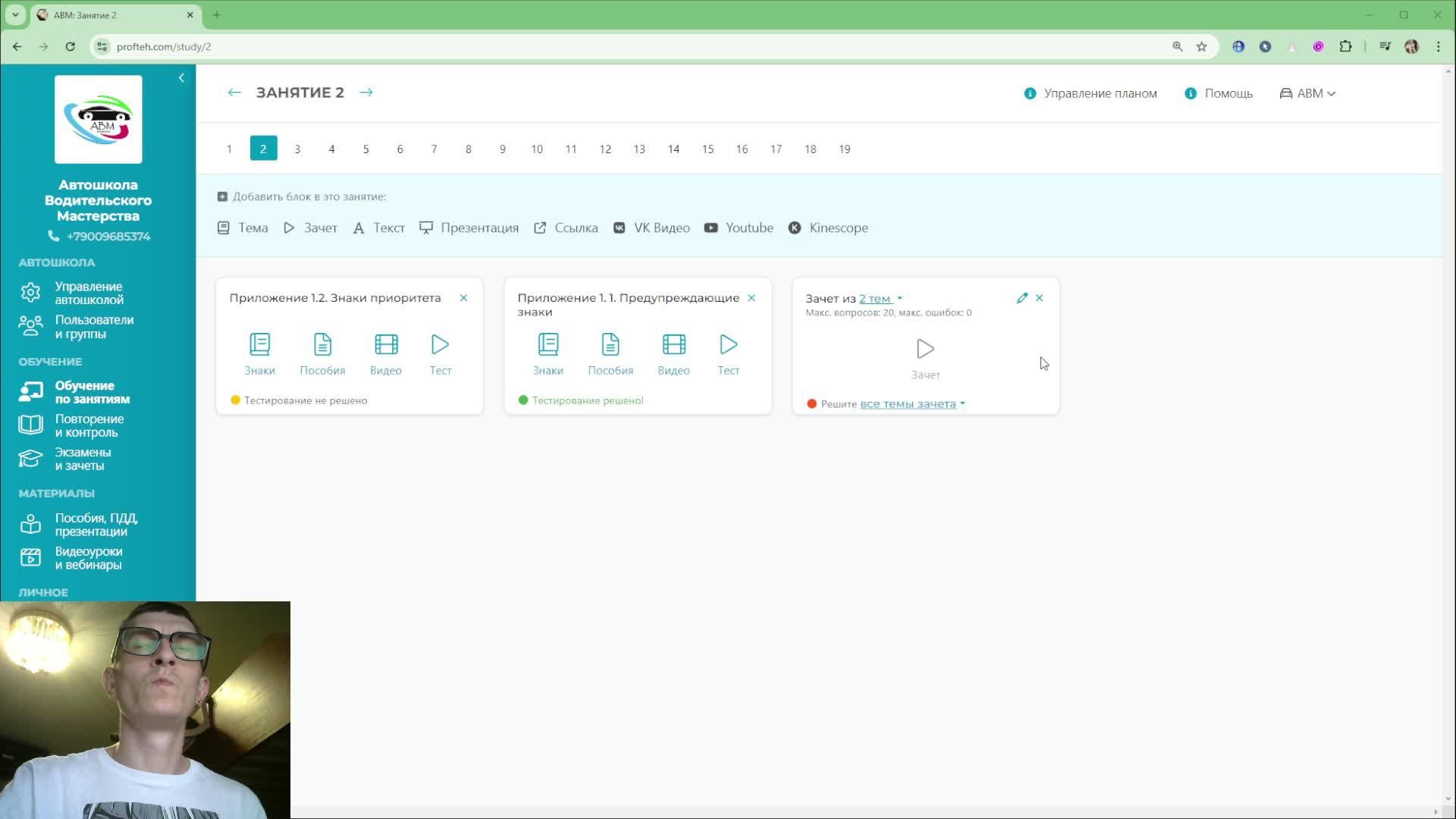The width and height of the screenshot is (1456, 819).
Task: Start the Зачет play button
Action: 925,350
